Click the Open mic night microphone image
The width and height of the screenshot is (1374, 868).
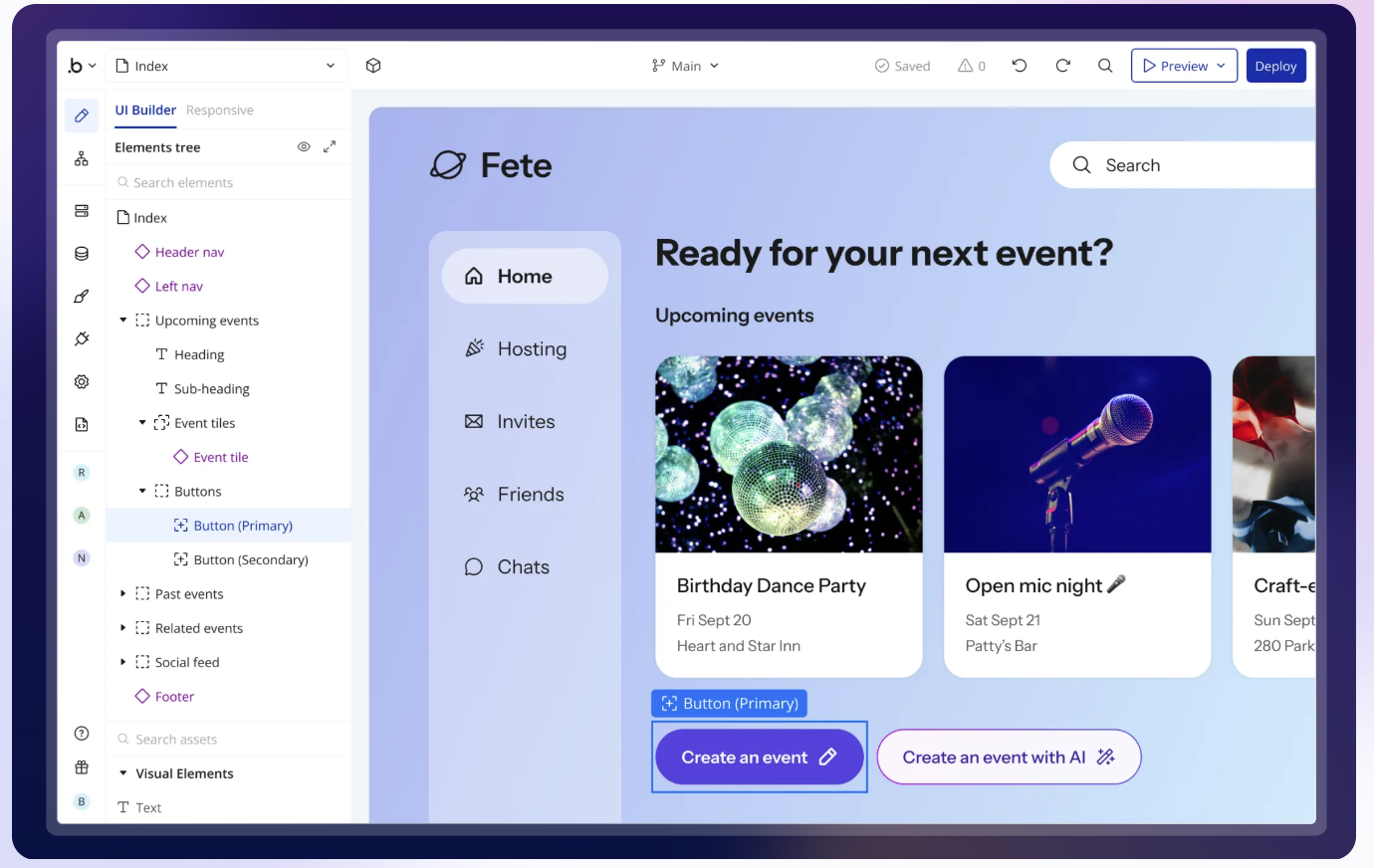pos(1077,454)
